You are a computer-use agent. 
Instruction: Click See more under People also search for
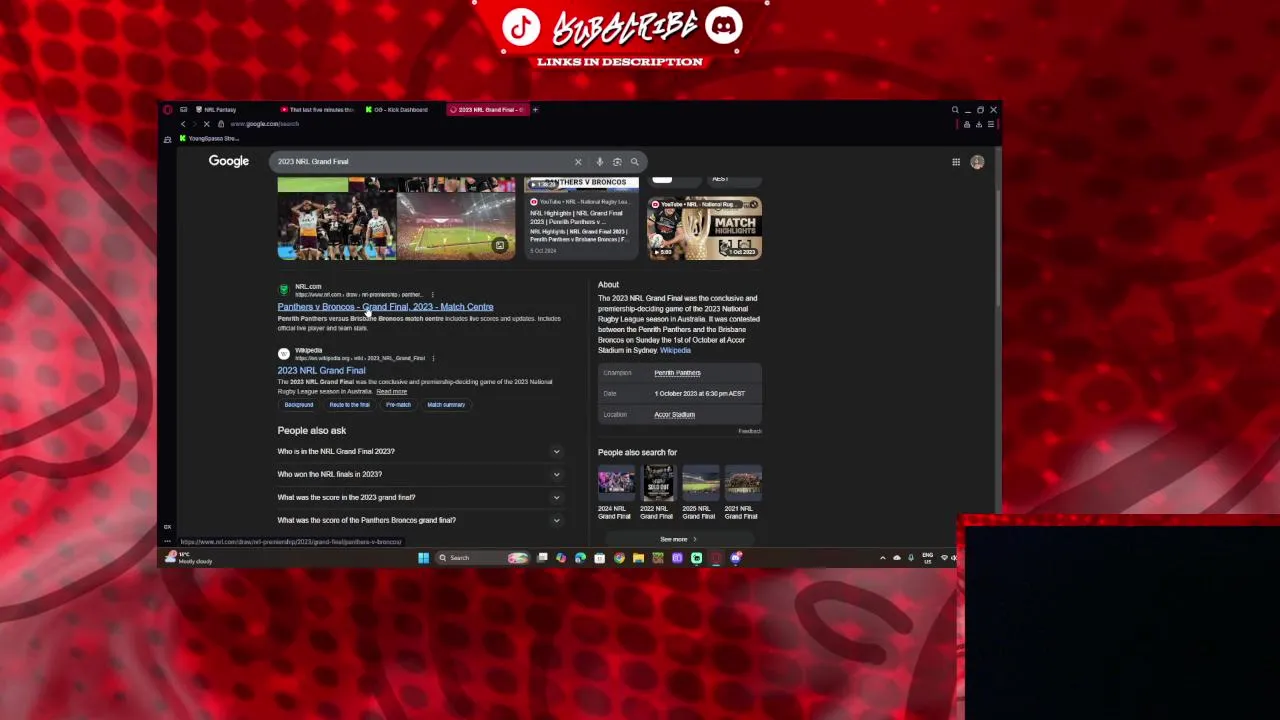[x=678, y=540]
